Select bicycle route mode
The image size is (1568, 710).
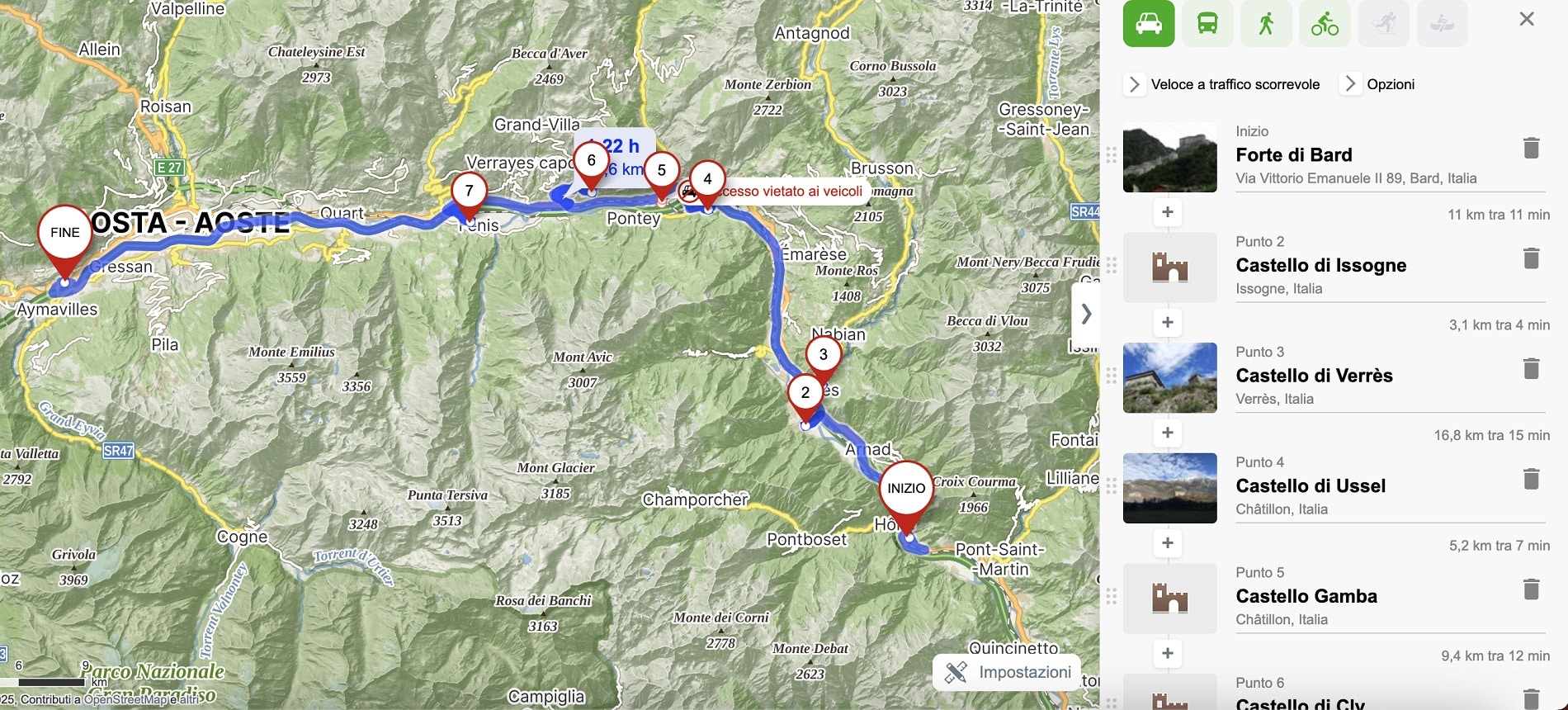pos(1325,23)
